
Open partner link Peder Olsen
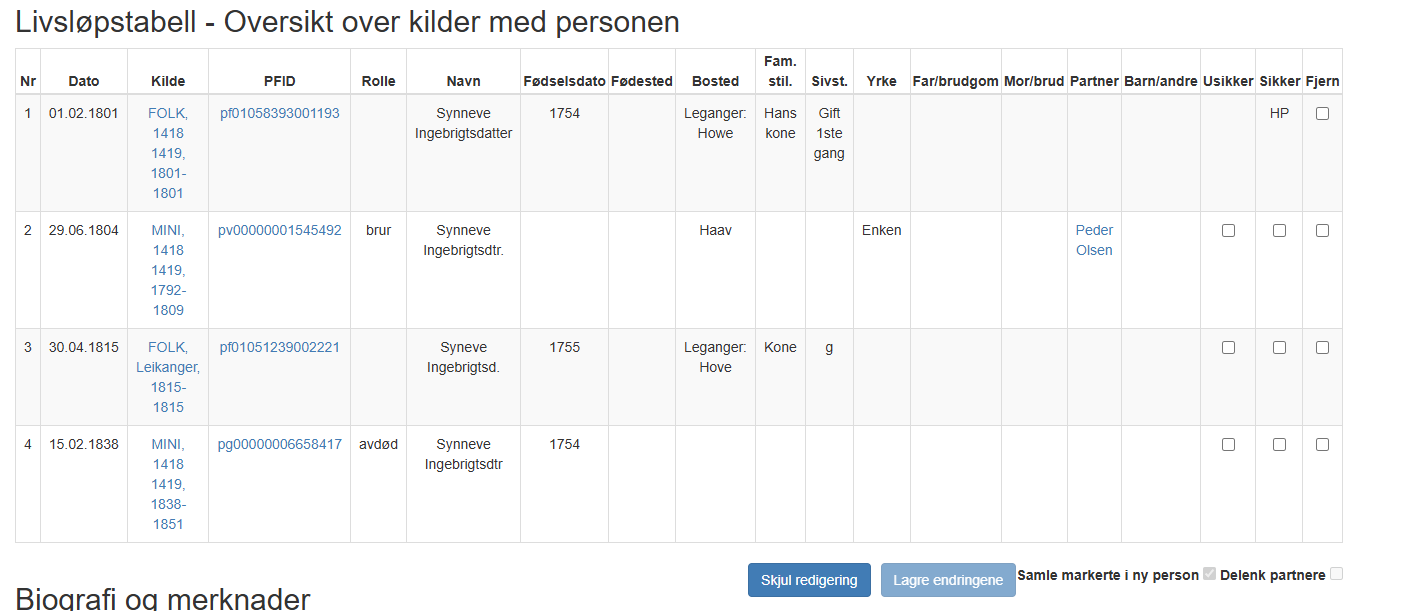coord(1094,241)
